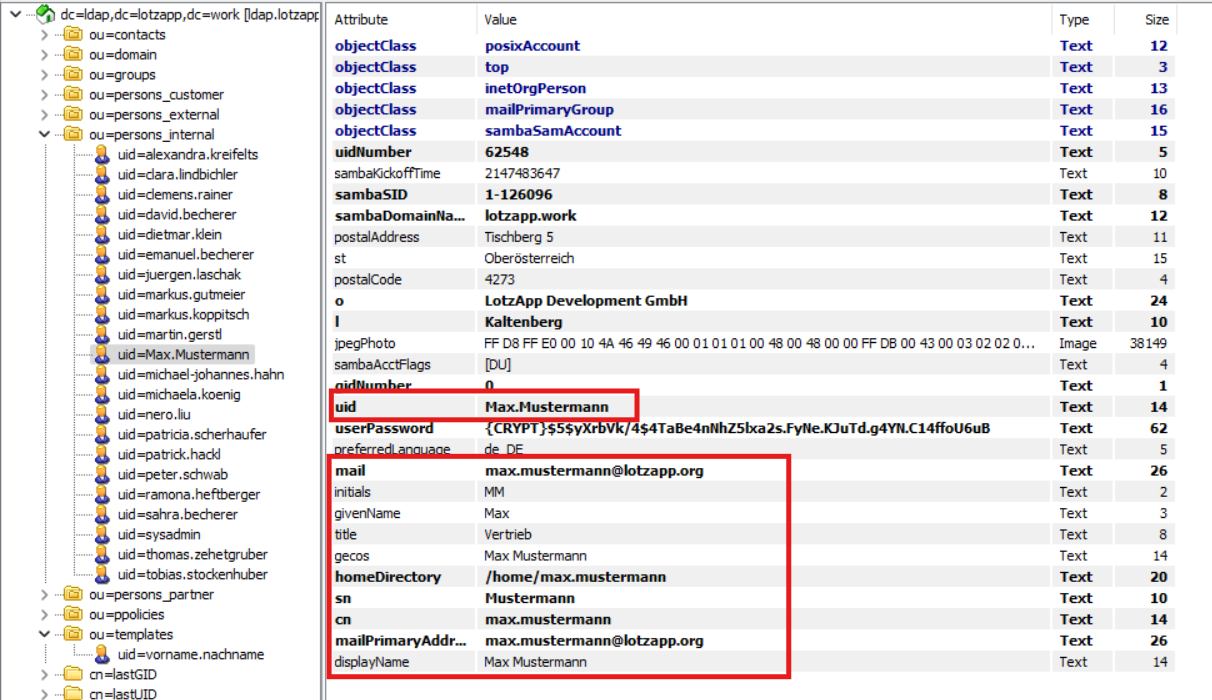
Task: Click the user icon beside uid=alexandra.kreifelts
Action: pos(102,155)
